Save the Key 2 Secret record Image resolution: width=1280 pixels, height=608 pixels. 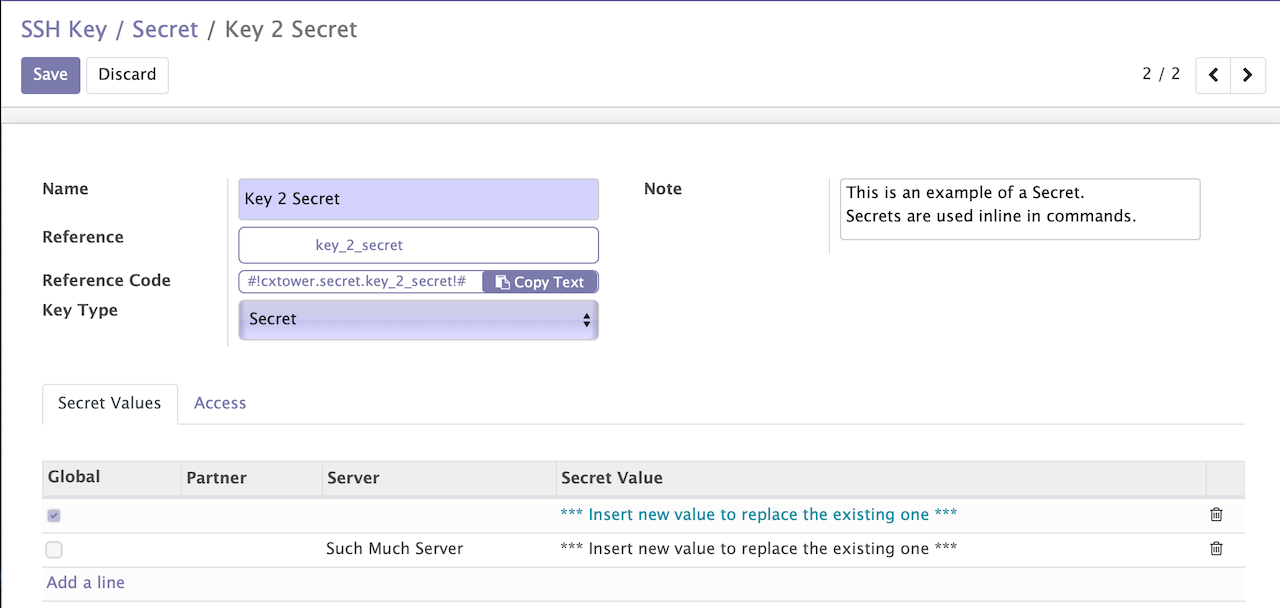point(50,75)
